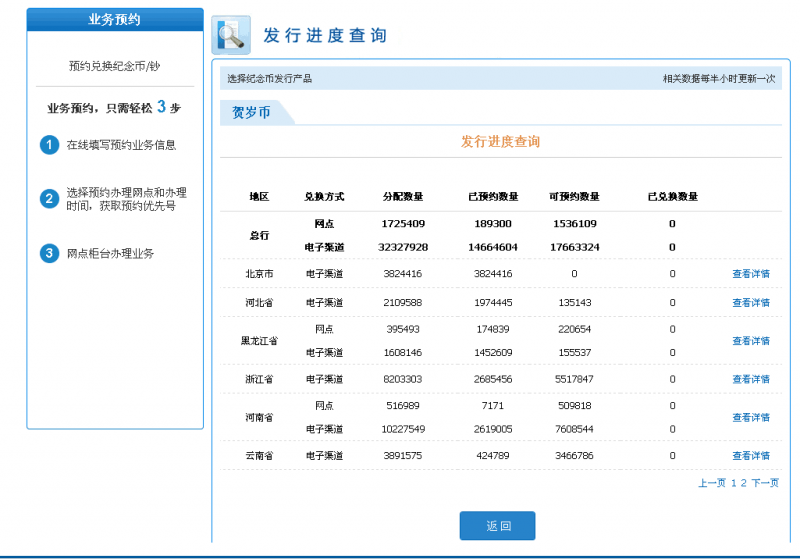The image size is (800, 559).
Task: Click the step 2 circle icon
Action: pyautogui.click(x=49, y=199)
